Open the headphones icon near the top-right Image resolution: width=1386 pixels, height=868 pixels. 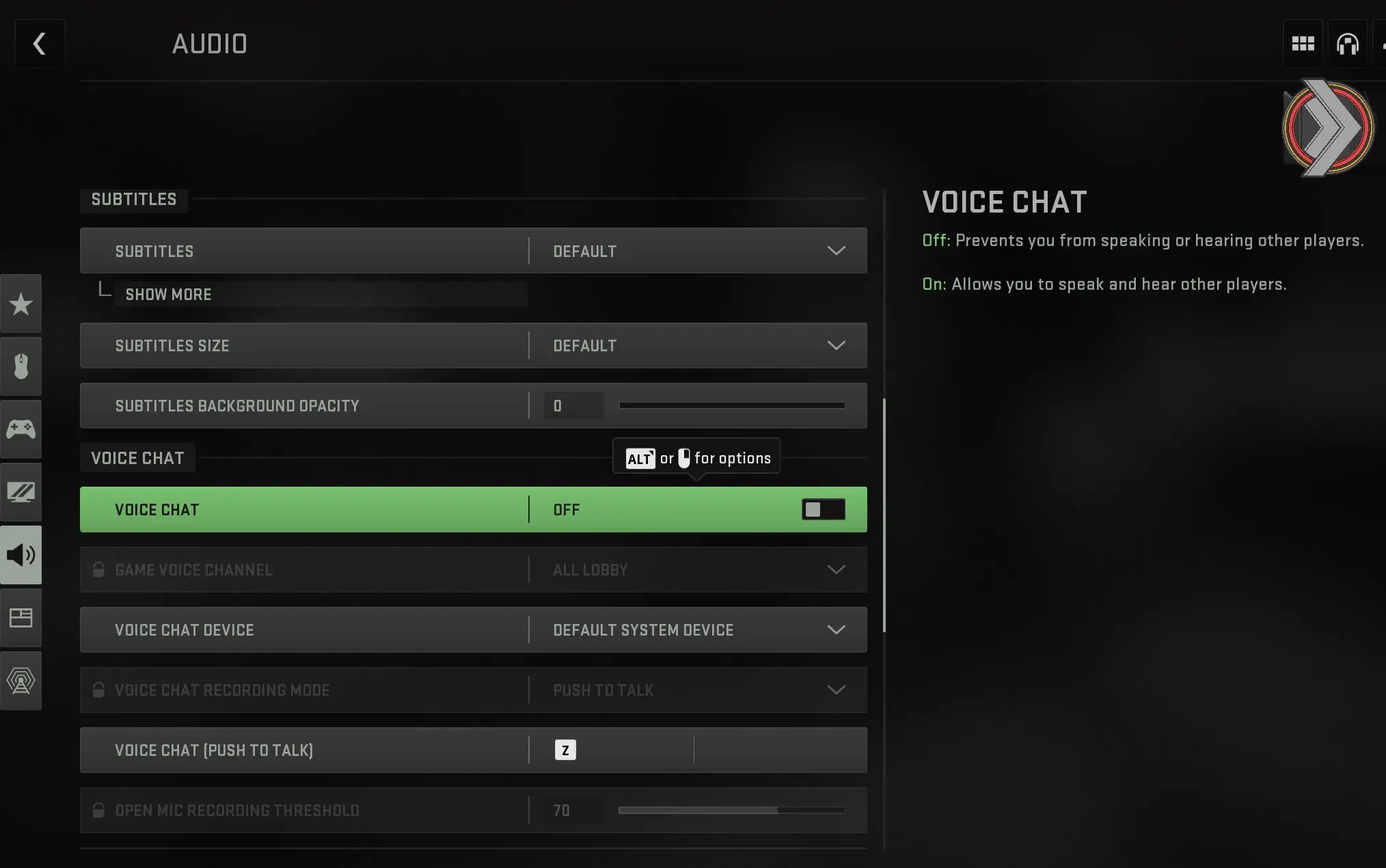1347,43
